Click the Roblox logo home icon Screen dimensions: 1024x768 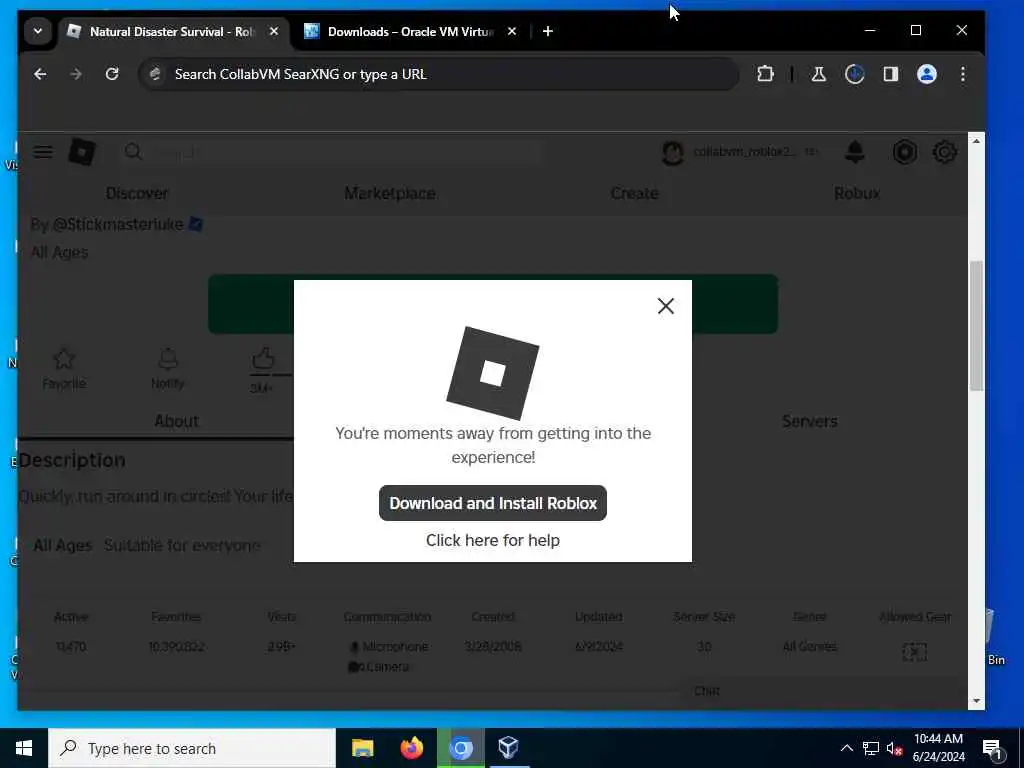82,152
